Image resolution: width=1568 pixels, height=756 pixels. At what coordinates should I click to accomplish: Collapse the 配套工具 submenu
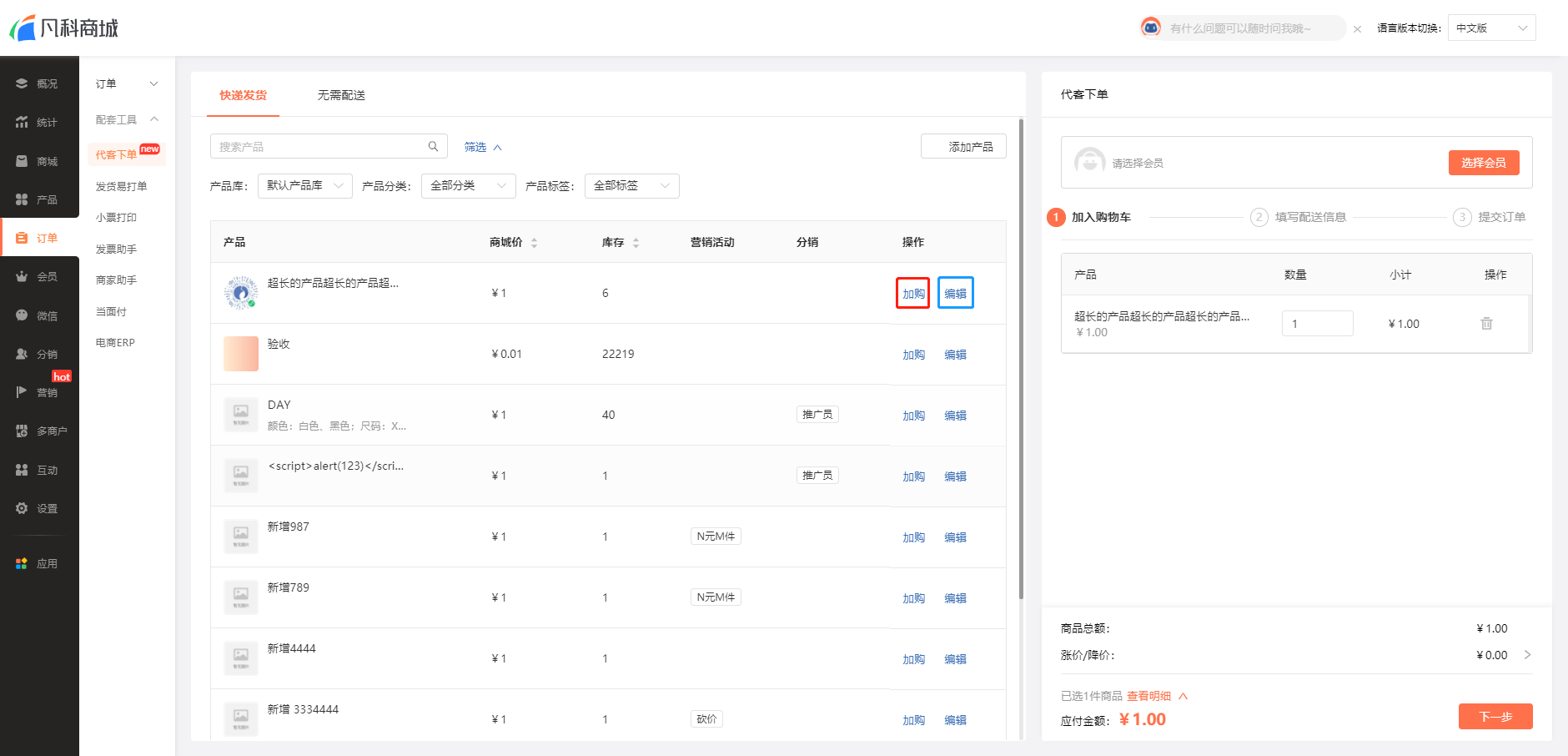153,119
